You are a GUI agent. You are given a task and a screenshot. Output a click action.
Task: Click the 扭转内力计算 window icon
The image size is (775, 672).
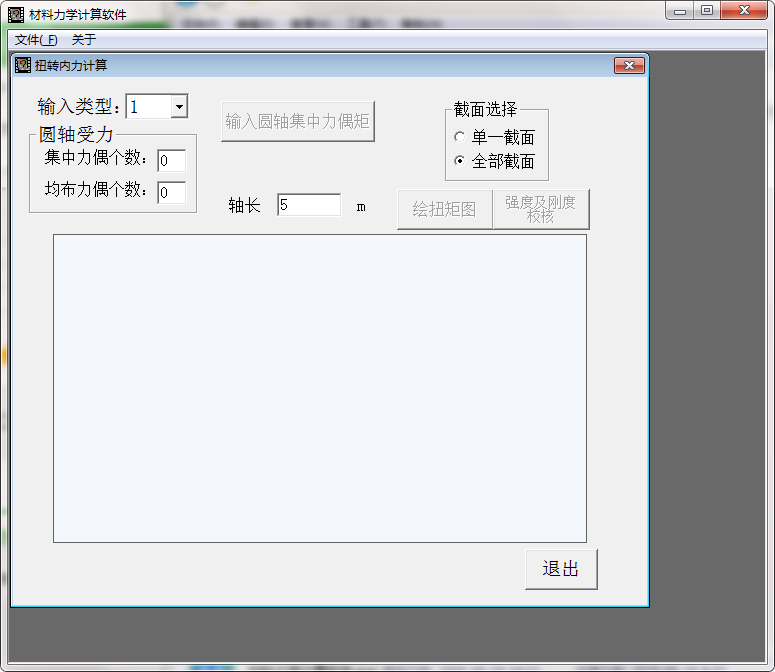pyautogui.click(x=23, y=66)
